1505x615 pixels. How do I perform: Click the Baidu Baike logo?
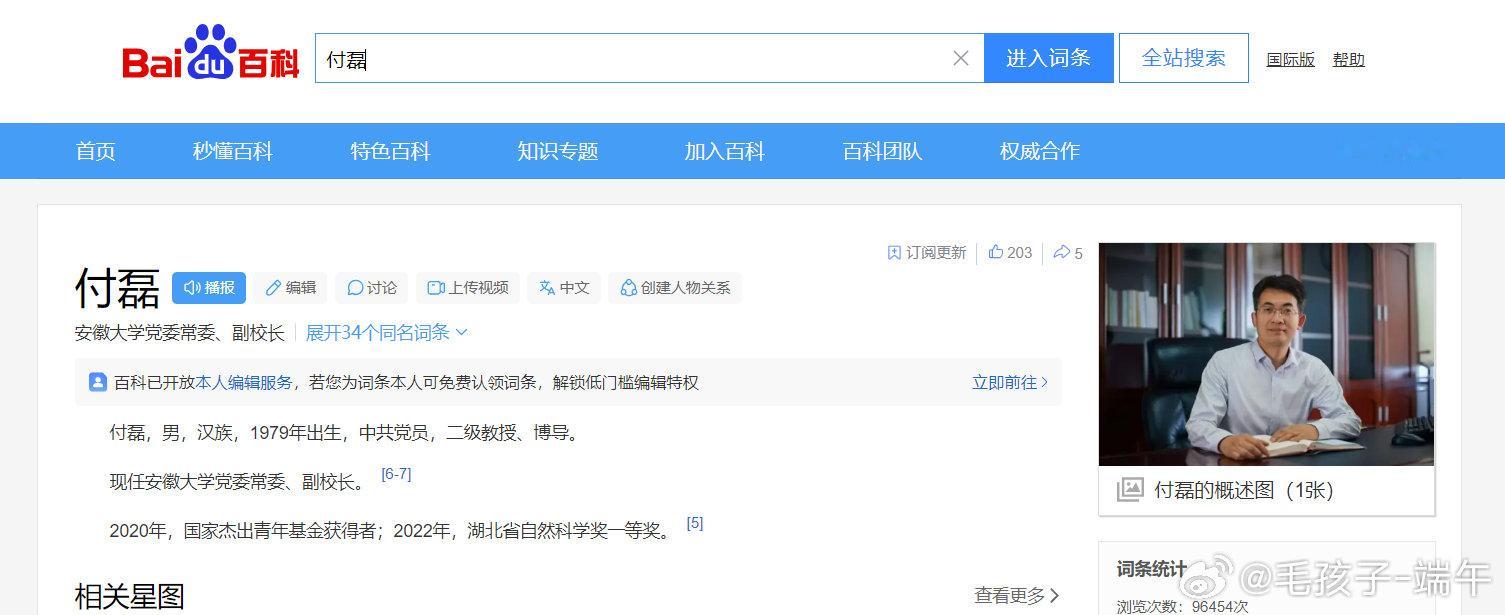(211, 53)
